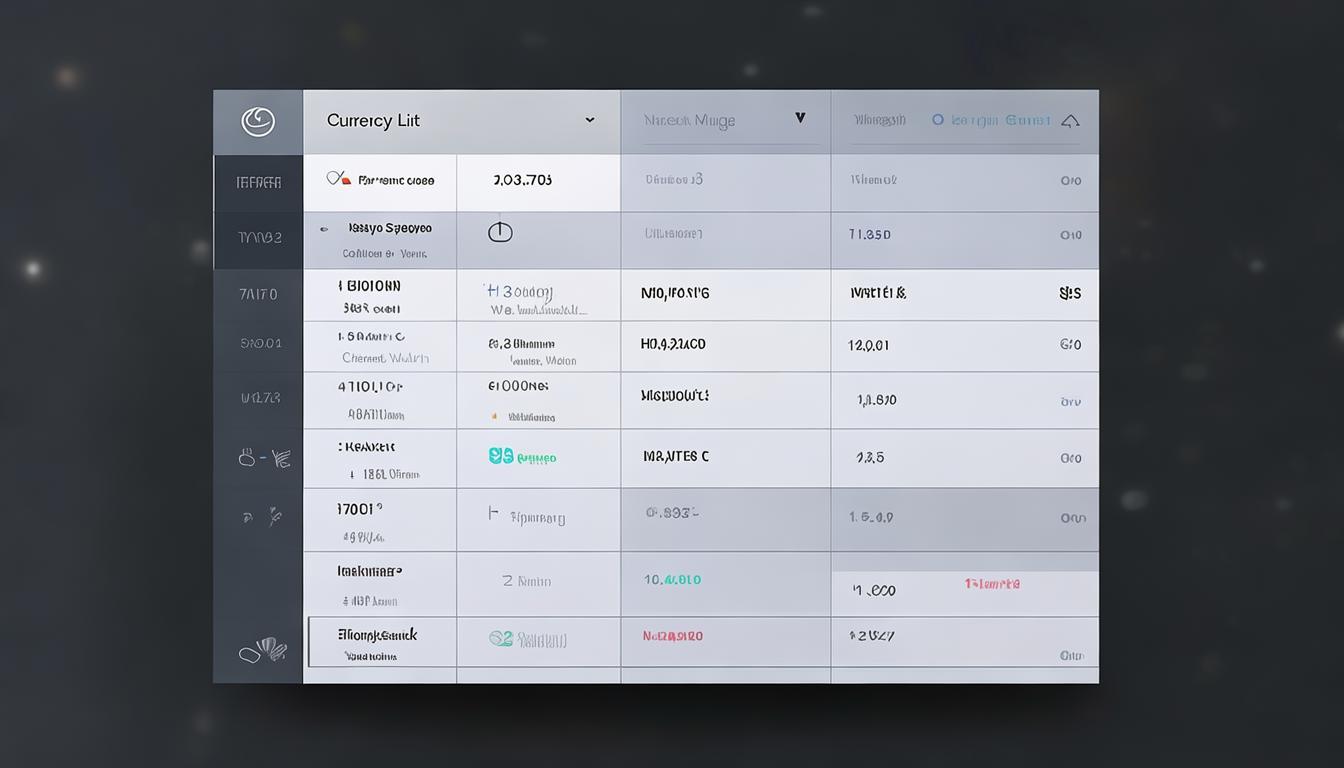This screenshot has height=768, width=1344.
Task: Select the first sidebar tab item
Action: coord(258,182)
